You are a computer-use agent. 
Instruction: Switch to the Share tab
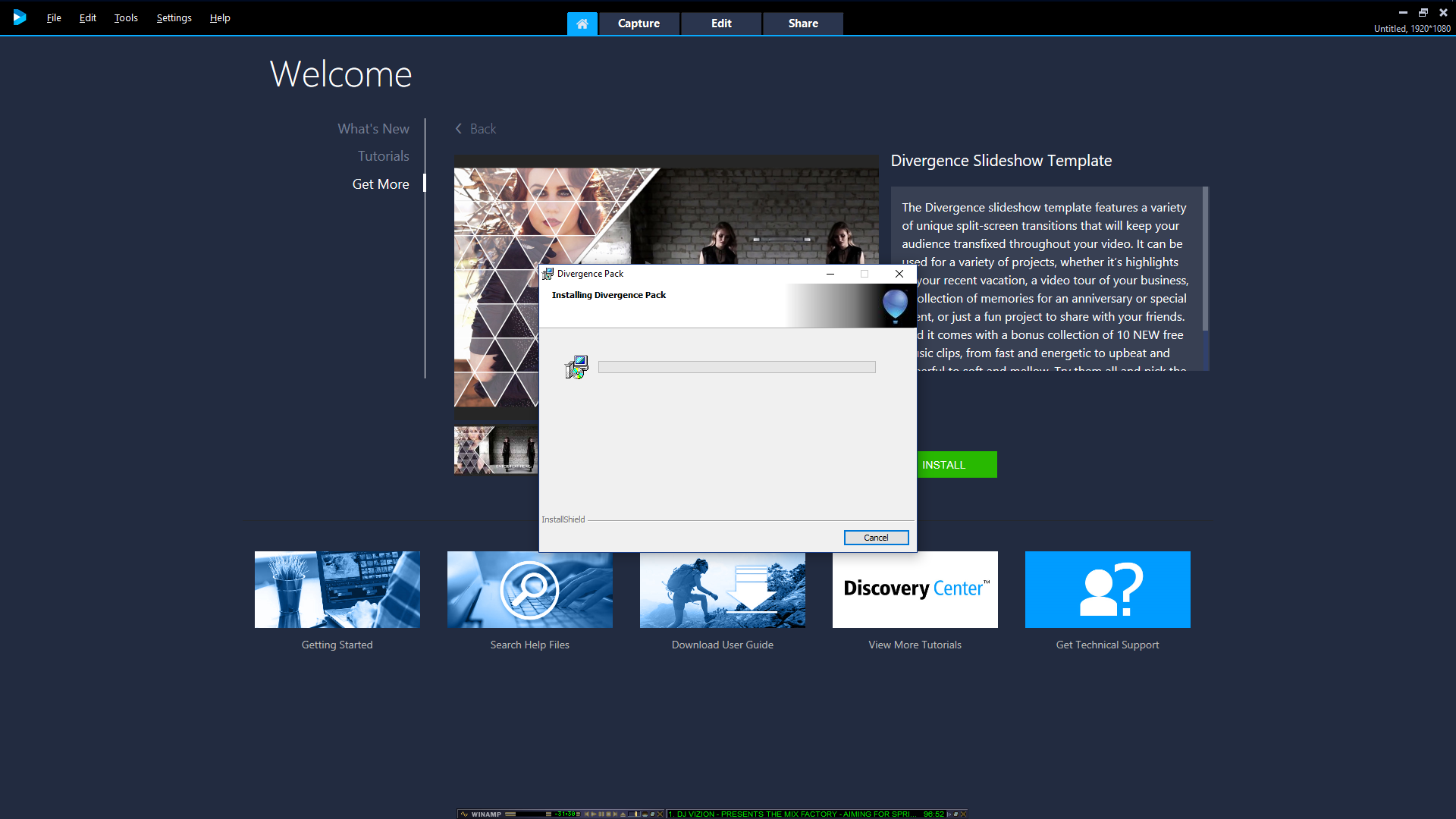tap(803, 24)
